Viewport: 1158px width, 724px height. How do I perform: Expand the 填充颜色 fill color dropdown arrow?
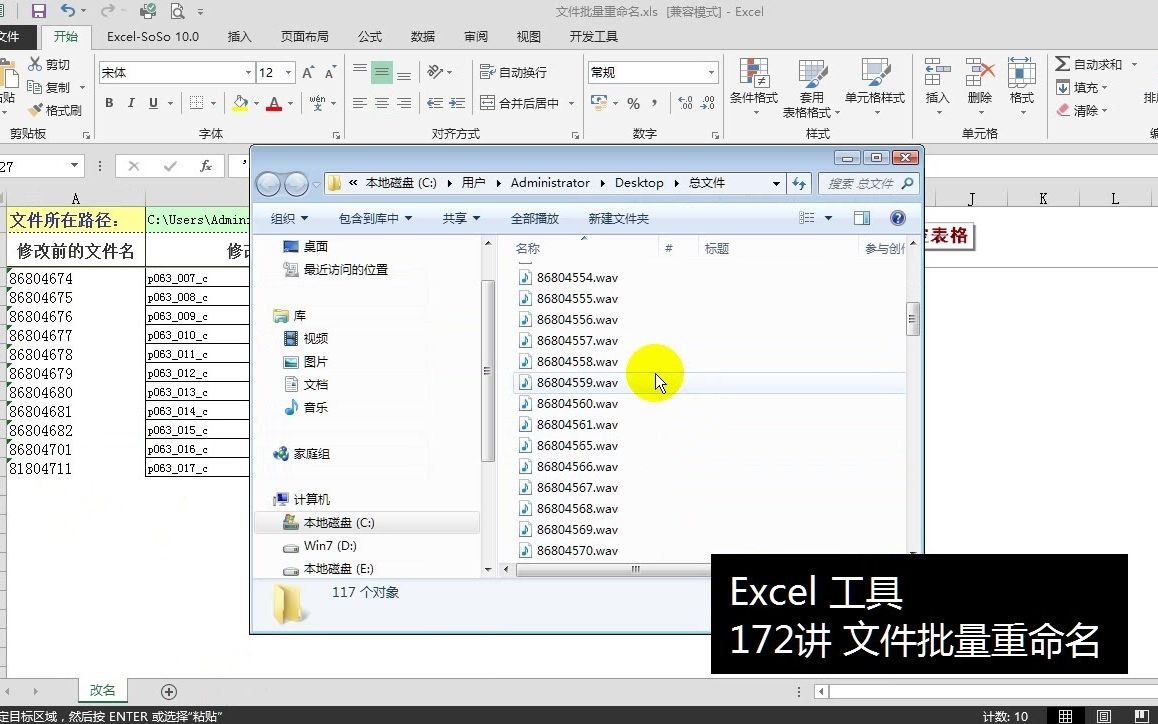pos(255,104)
